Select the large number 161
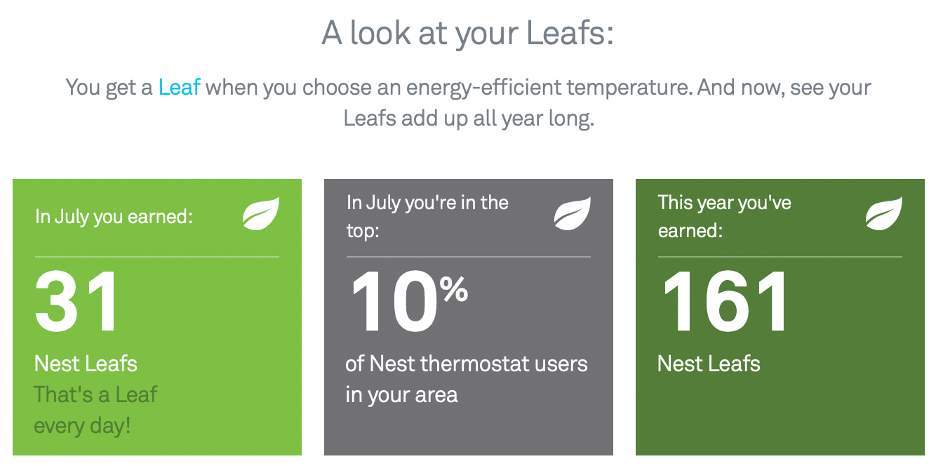Screen dimensions: 936x466 [725, 301]
